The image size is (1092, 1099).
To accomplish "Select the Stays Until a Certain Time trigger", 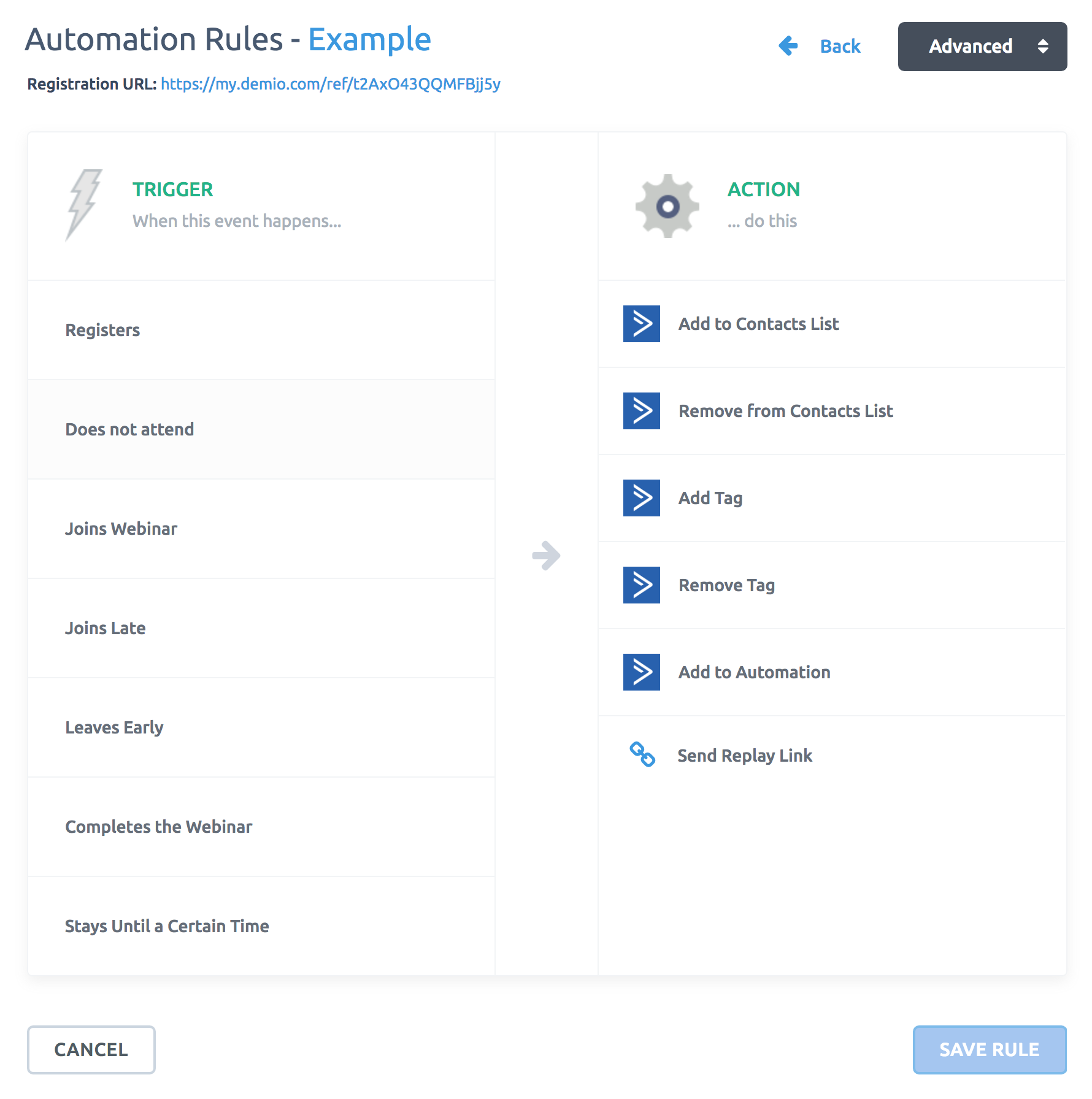I will tap(261, 926).
